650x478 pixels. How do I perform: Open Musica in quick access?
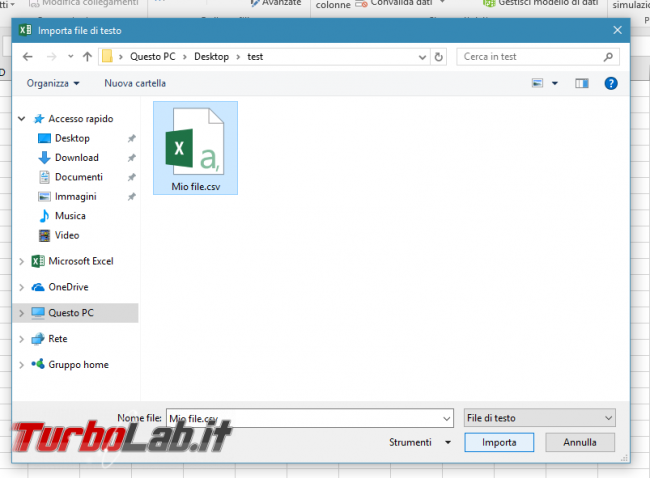tap(70, 216)
